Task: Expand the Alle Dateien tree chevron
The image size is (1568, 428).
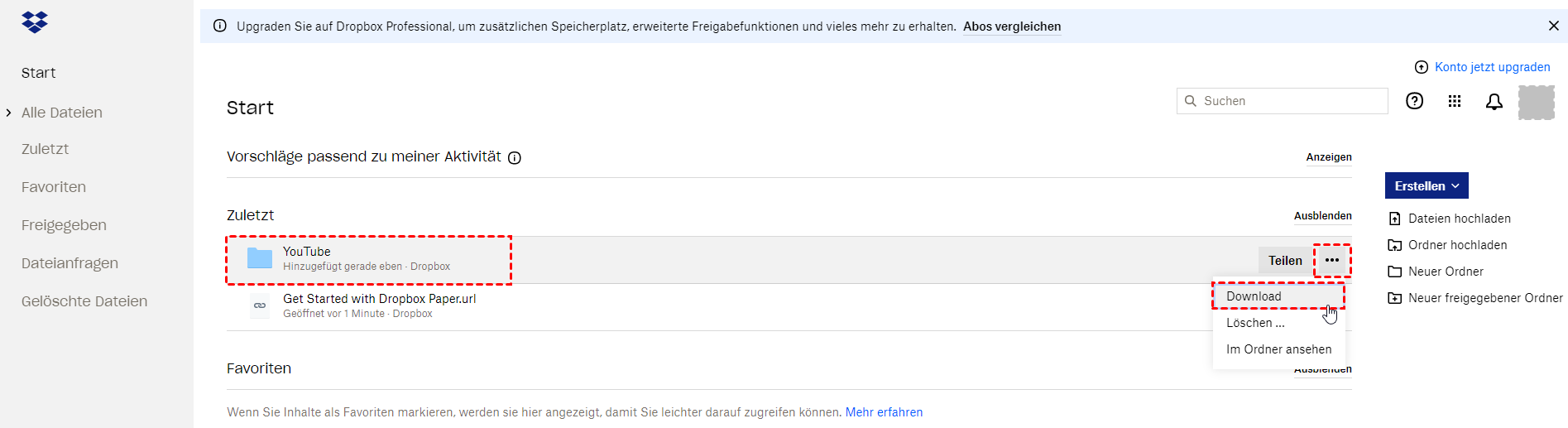Action: tap(9, 113)
